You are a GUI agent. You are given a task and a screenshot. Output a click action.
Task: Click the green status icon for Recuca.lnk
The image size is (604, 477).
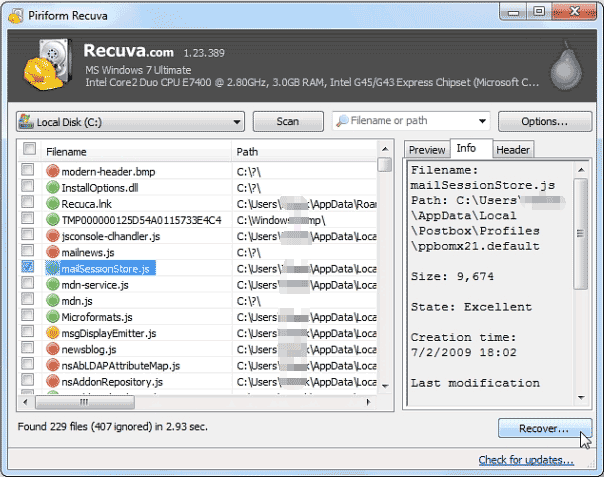52,203
